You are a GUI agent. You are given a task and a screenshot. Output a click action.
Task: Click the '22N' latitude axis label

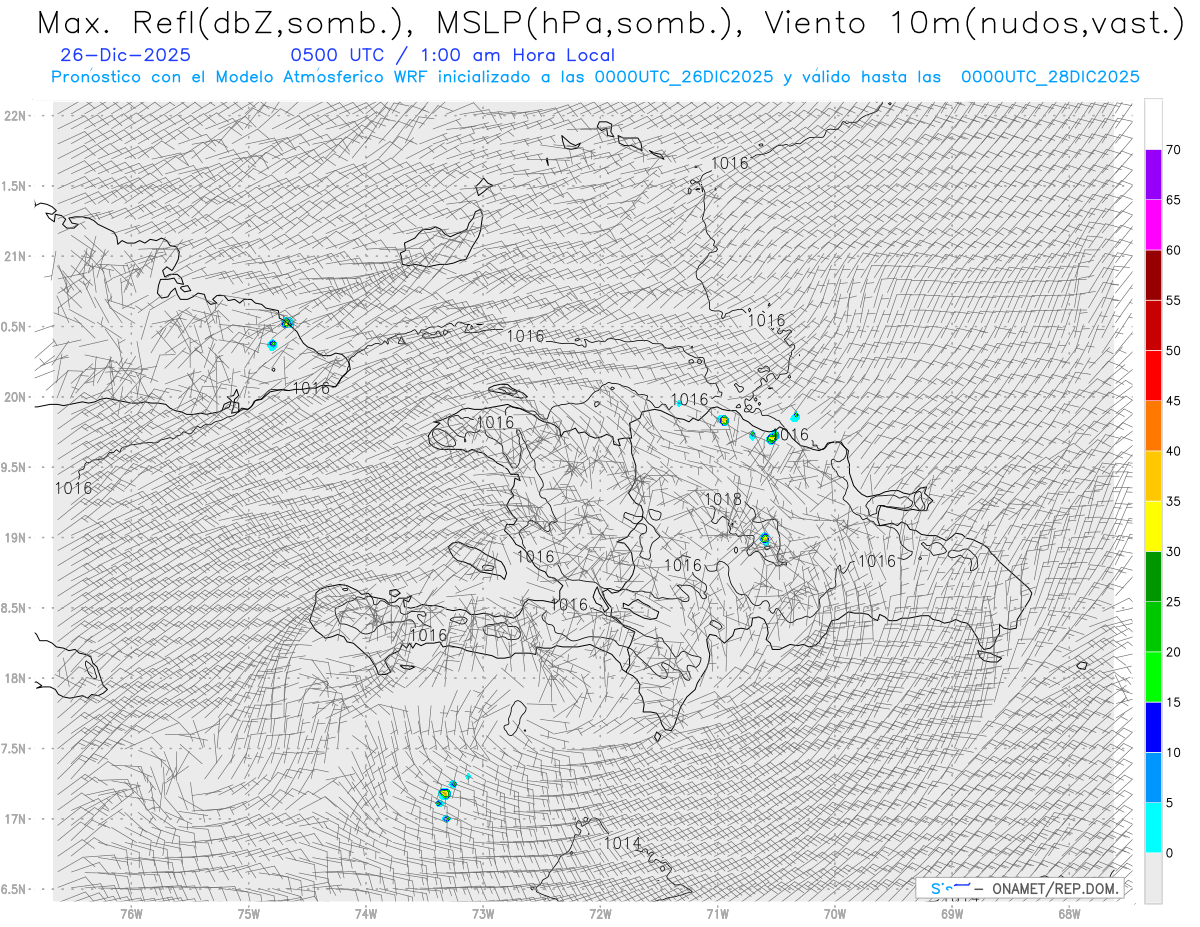(x=16, y=116)
